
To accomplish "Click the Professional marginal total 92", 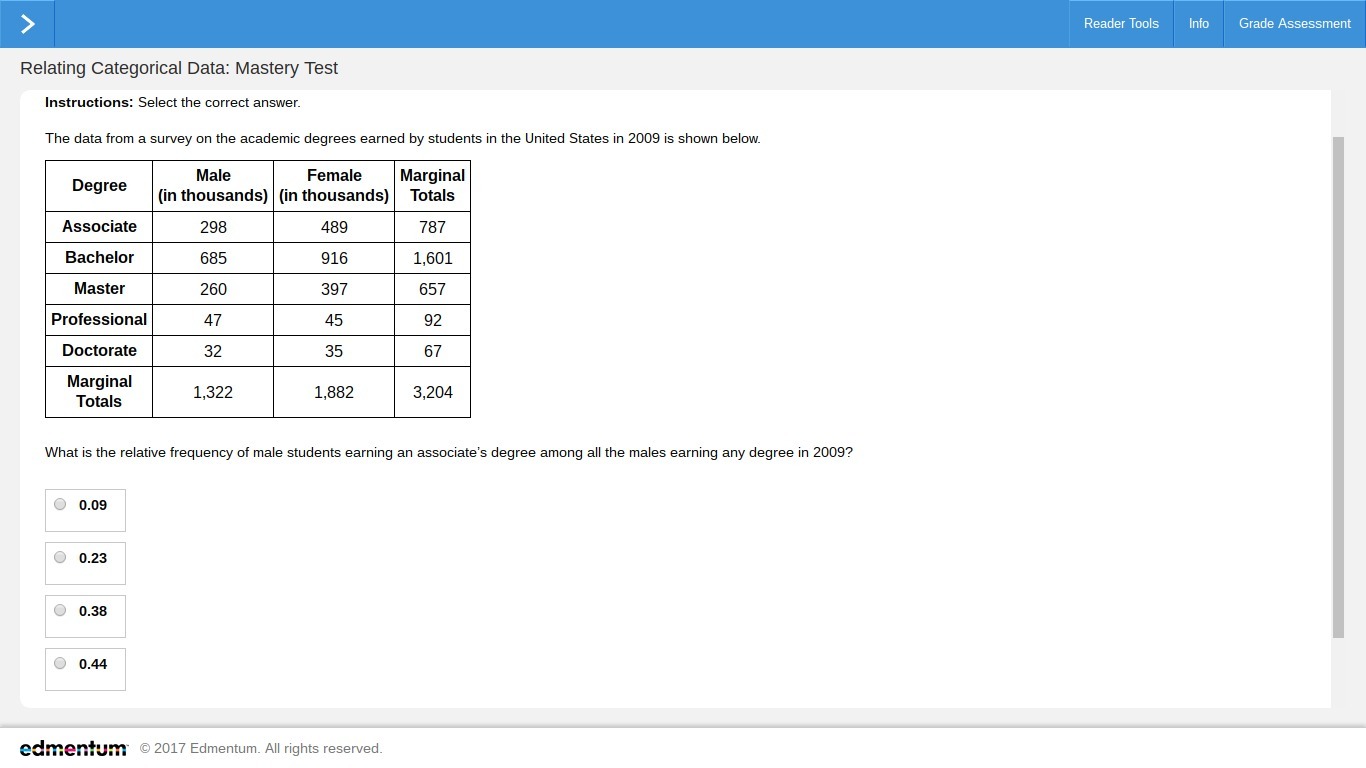I will pos(432,320).
